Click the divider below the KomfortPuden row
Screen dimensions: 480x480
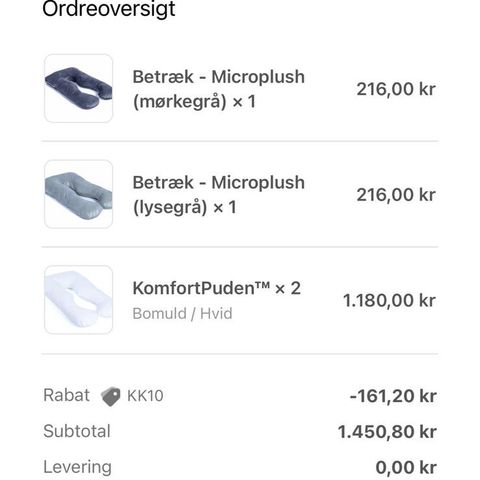(x=240, y=354)
